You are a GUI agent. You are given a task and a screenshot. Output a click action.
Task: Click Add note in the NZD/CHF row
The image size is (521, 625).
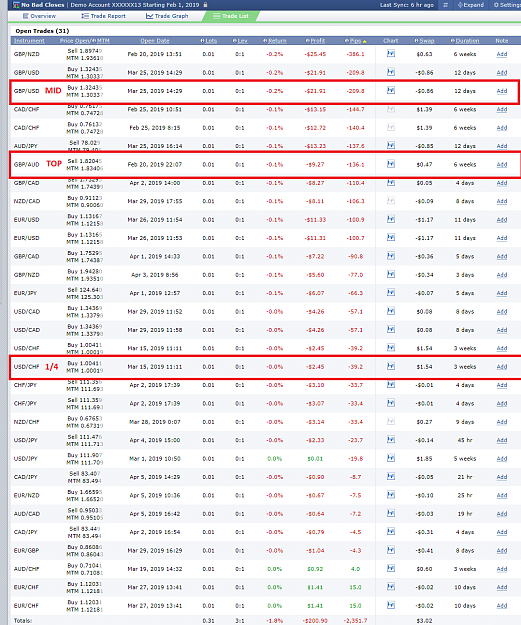coord(502,422)
